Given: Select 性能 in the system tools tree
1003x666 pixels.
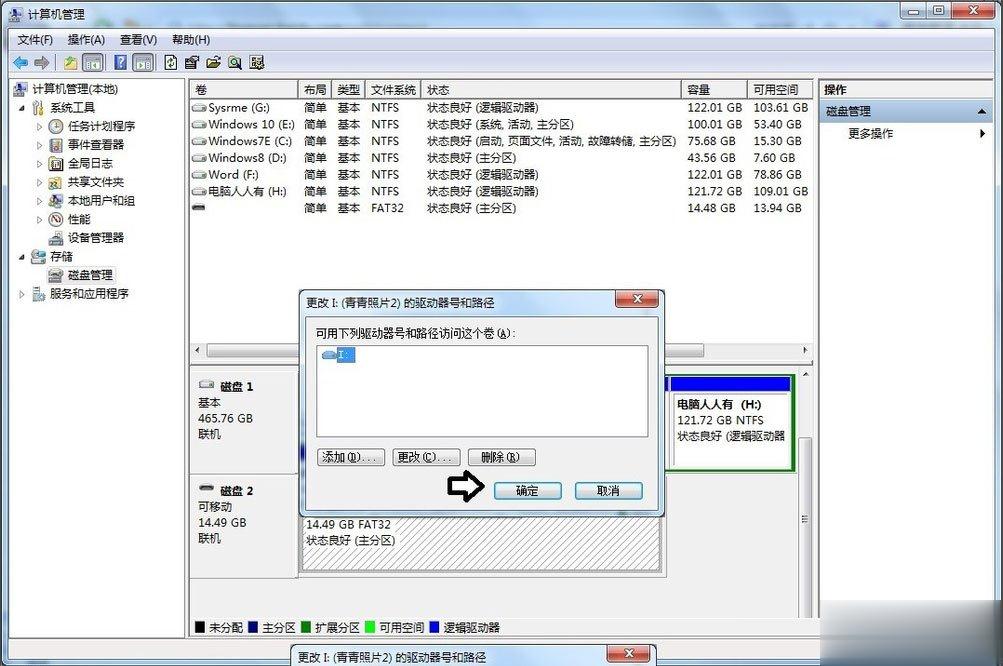Looking at the screenshot, I should pos(78,219).
